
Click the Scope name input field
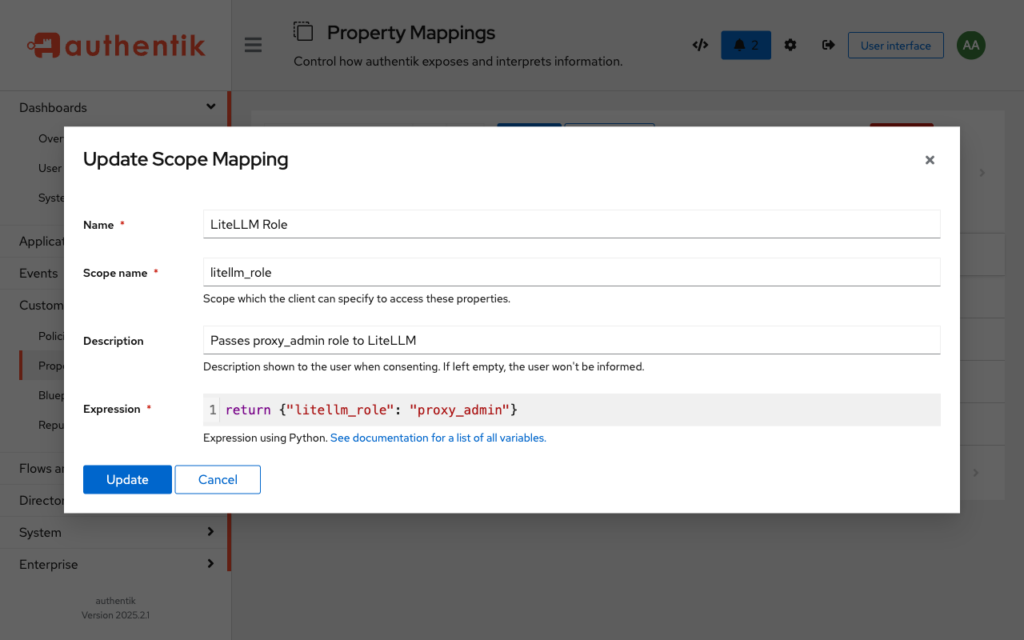pyautogui.click(x=571, y=272)
